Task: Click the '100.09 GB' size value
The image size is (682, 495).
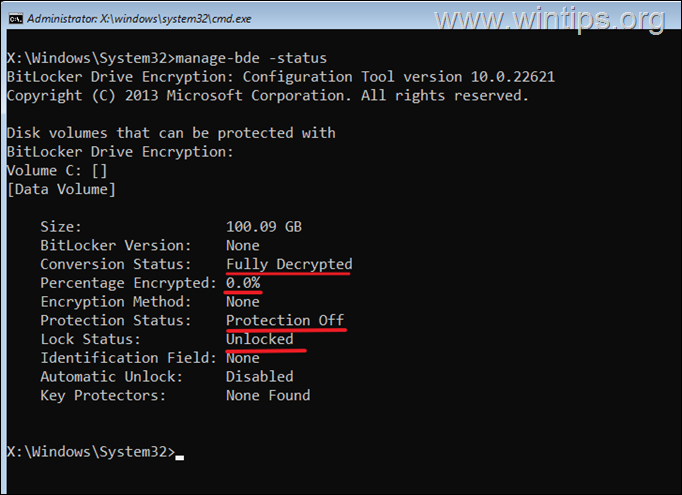Action: tap(264, 227)
